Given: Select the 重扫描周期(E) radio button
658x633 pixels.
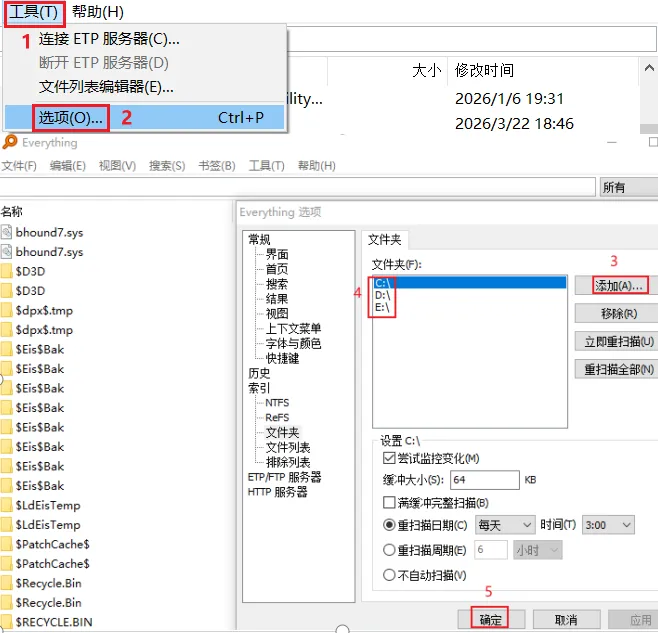Looking at the screenshot, I should tap(389, 550).
